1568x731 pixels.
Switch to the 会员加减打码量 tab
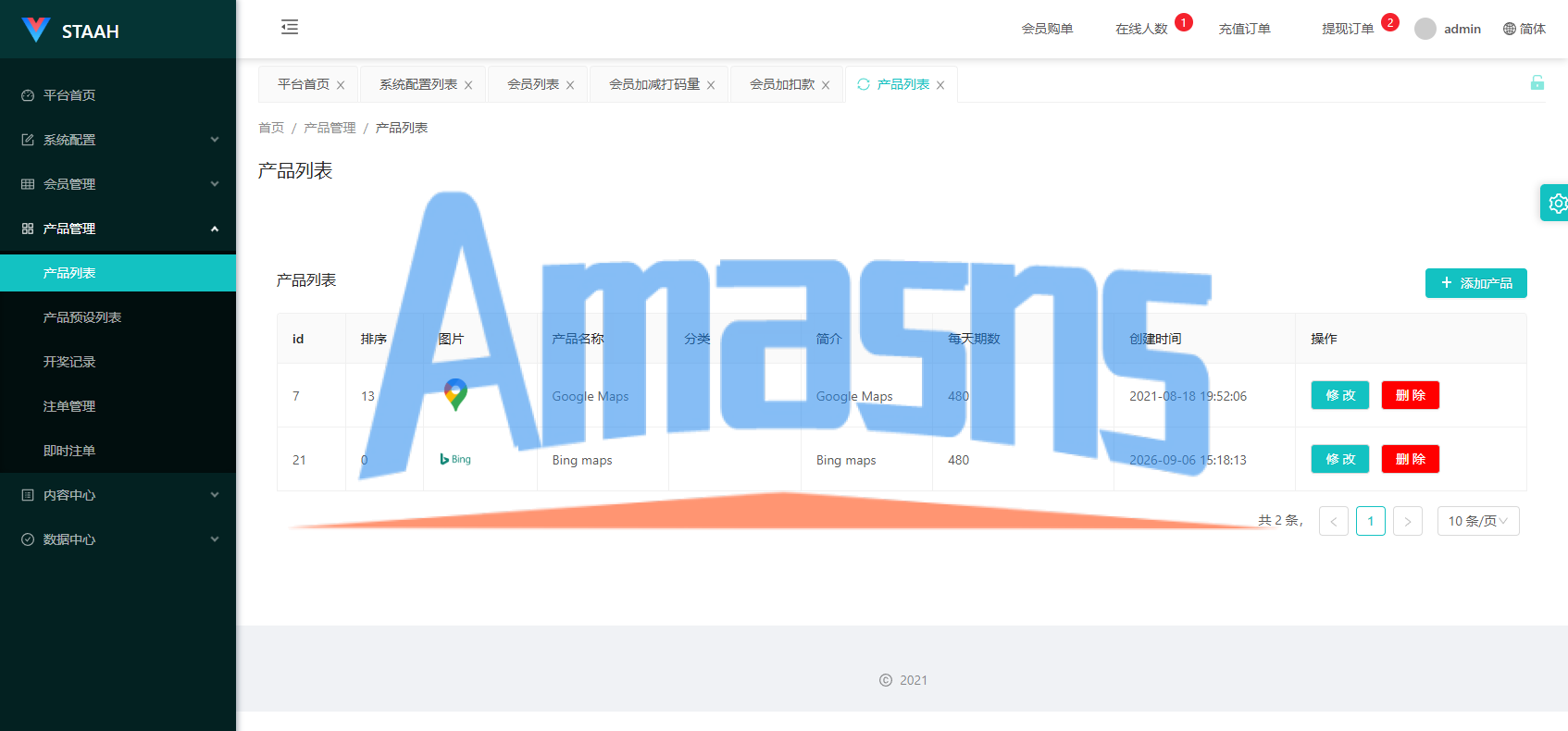coord(654,84)
